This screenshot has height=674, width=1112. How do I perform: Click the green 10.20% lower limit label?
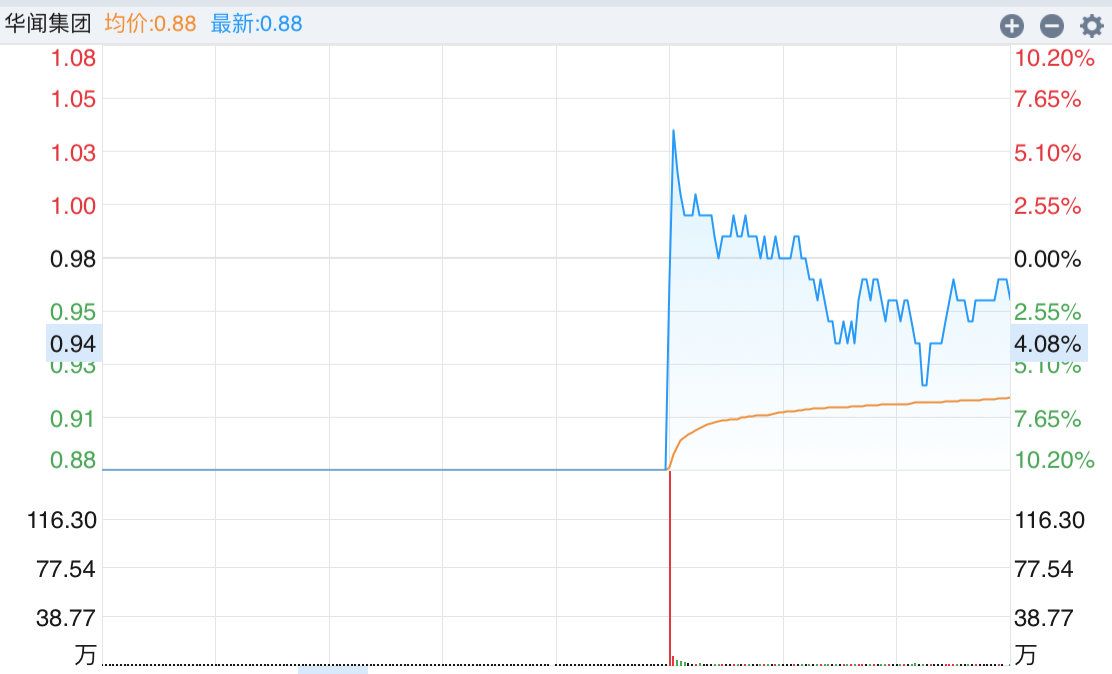1054,460
